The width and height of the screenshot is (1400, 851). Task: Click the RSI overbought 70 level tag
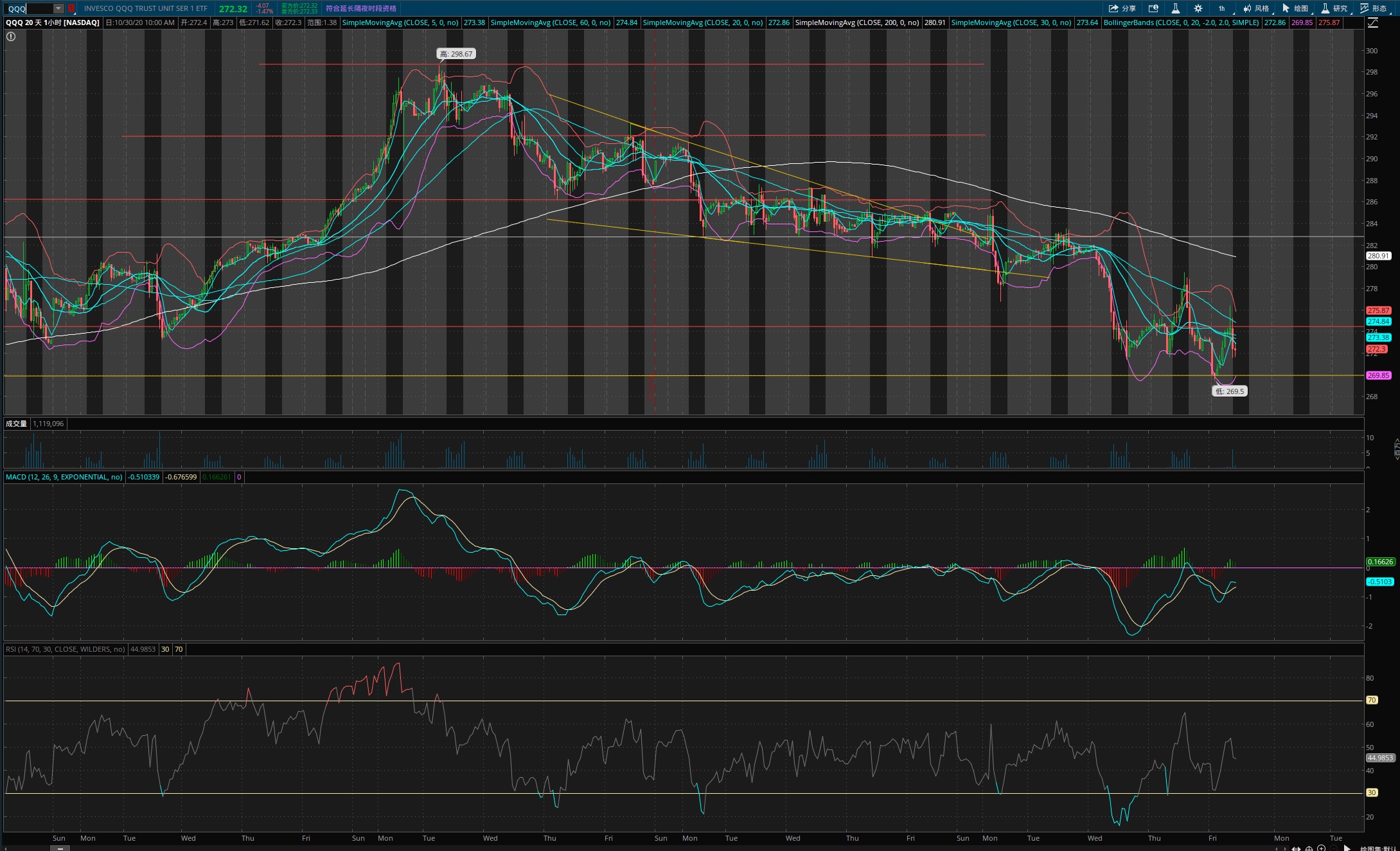point(1372,700)
